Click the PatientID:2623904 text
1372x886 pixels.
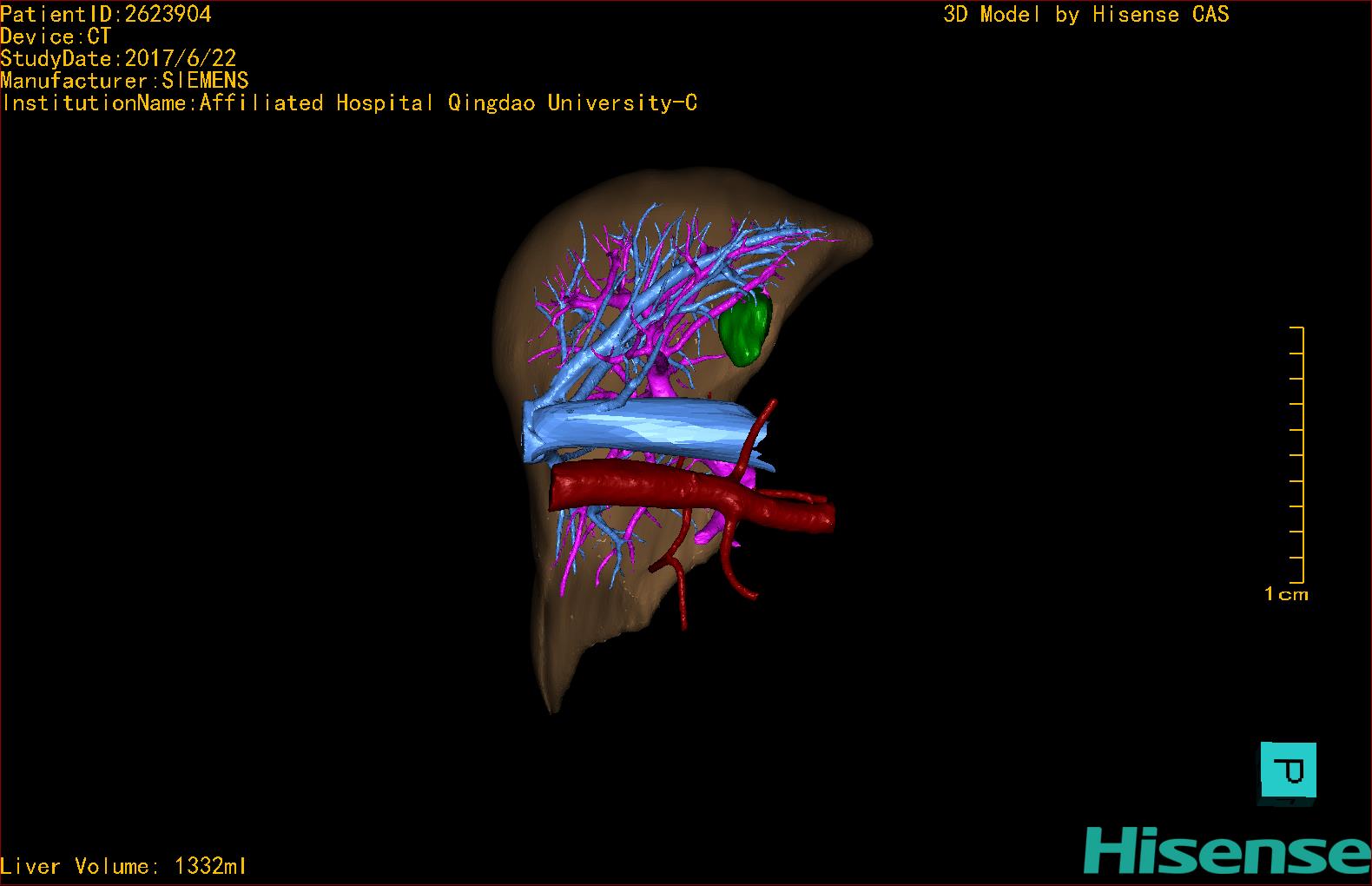point(106,14)
